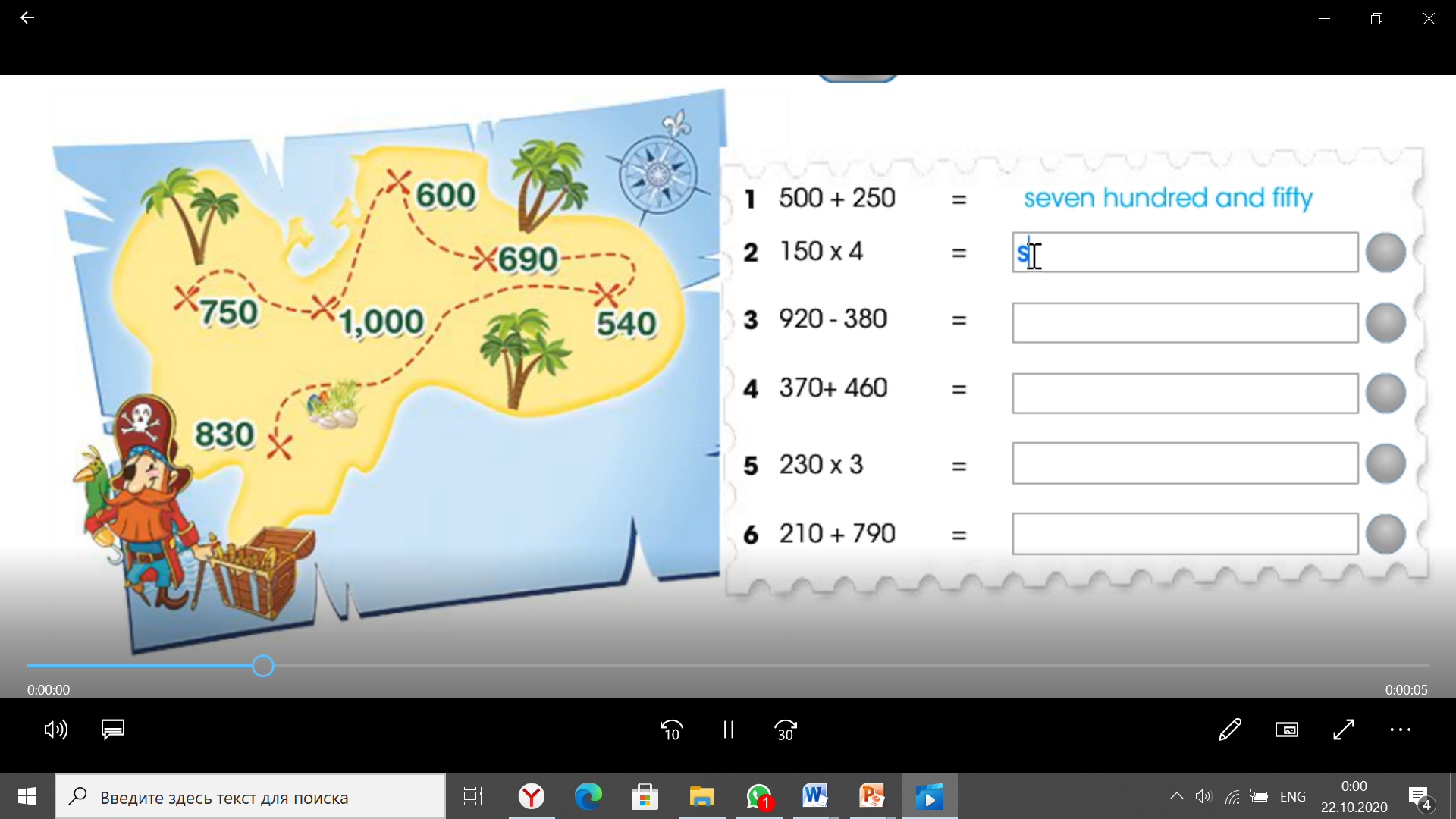The width and height of the screenshot is (1456, 819).
Task: Pause the video playback
Action: tap(728, 730)
